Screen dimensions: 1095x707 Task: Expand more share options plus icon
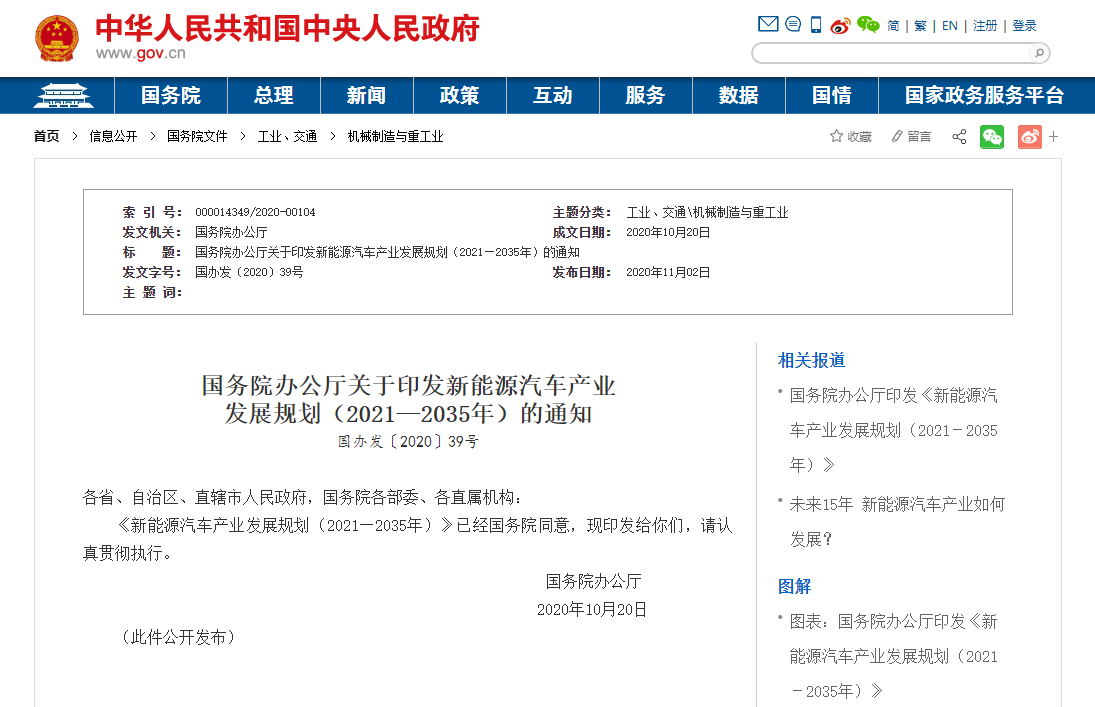click(1054, 137)
